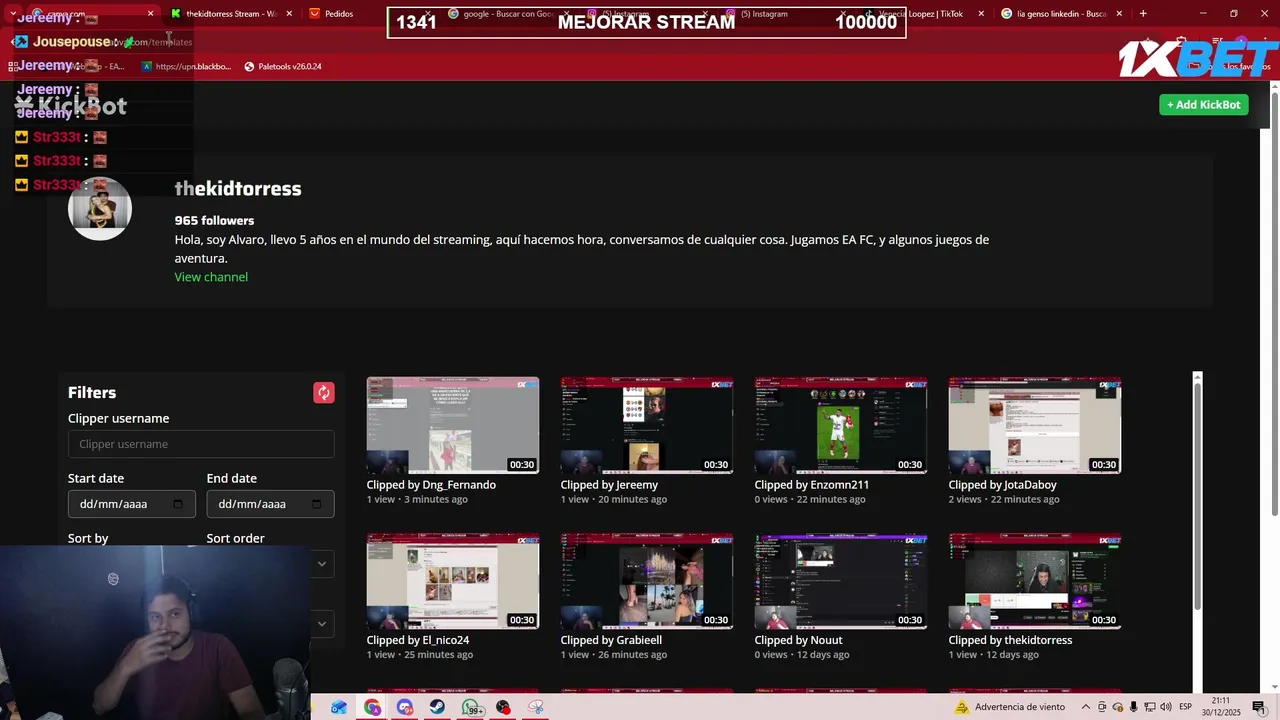Open the Advertencia de viento weather widget
Viewport: 1280px width, 720px height.
pyautogui.click(x=1010, y=707)
